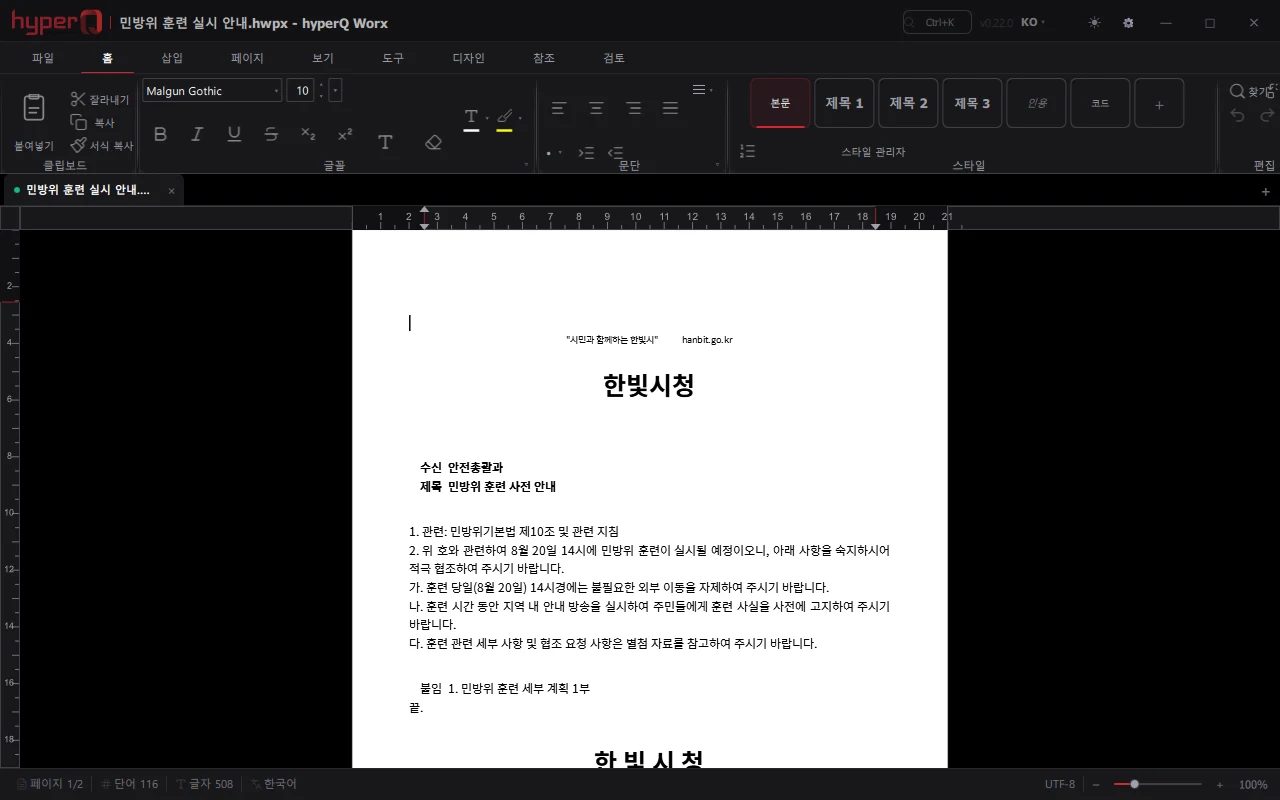Toggle superscript formatting
The height and width of the screenshot is (800, 1280).
[345, 134]
